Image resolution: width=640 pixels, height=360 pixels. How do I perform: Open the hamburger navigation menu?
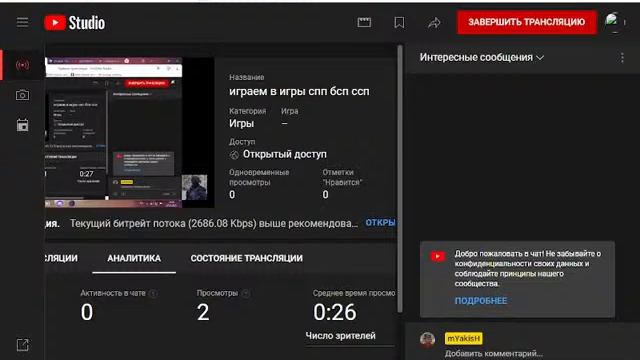(22, 22)
